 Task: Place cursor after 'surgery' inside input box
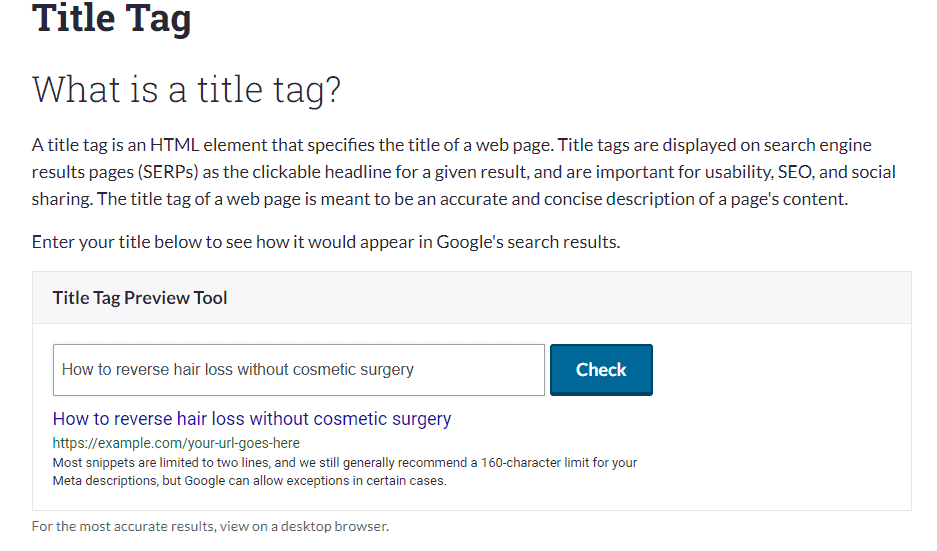click(x=416, y=370)
